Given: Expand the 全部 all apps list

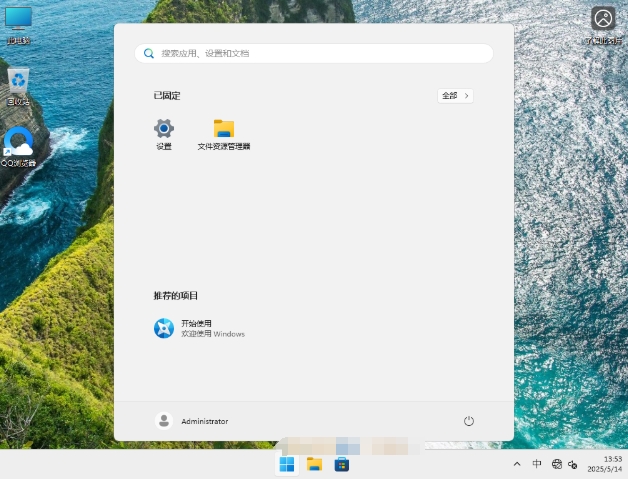Looking at the screenshot, I should click(455, 96).
